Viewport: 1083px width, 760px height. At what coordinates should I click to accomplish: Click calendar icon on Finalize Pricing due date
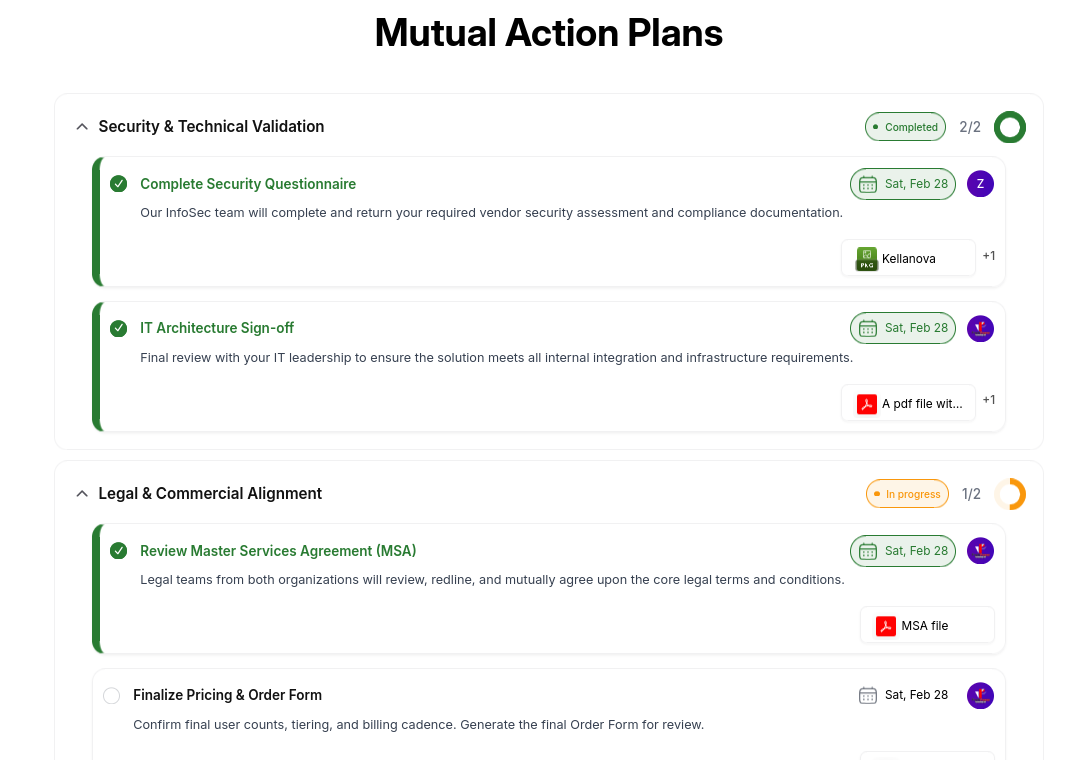click(x=868, y=695)
